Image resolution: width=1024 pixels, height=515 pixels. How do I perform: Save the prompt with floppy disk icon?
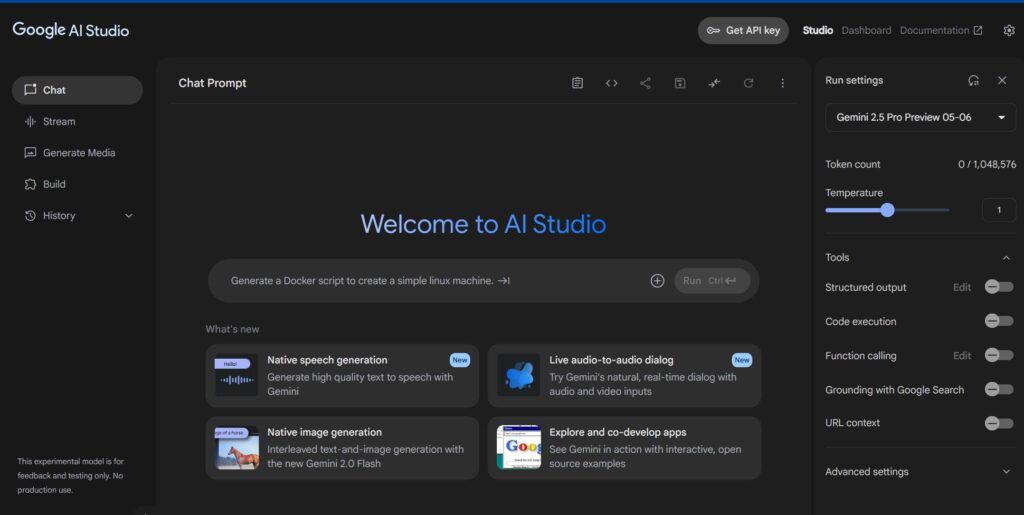coord(680,83)
